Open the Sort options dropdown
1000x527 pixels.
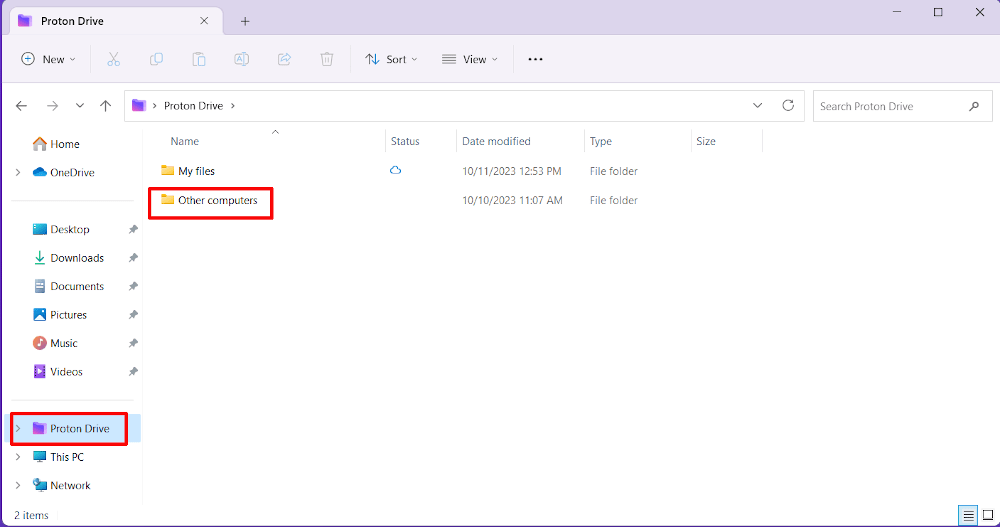pyautogui.click(x=391, y=59)
